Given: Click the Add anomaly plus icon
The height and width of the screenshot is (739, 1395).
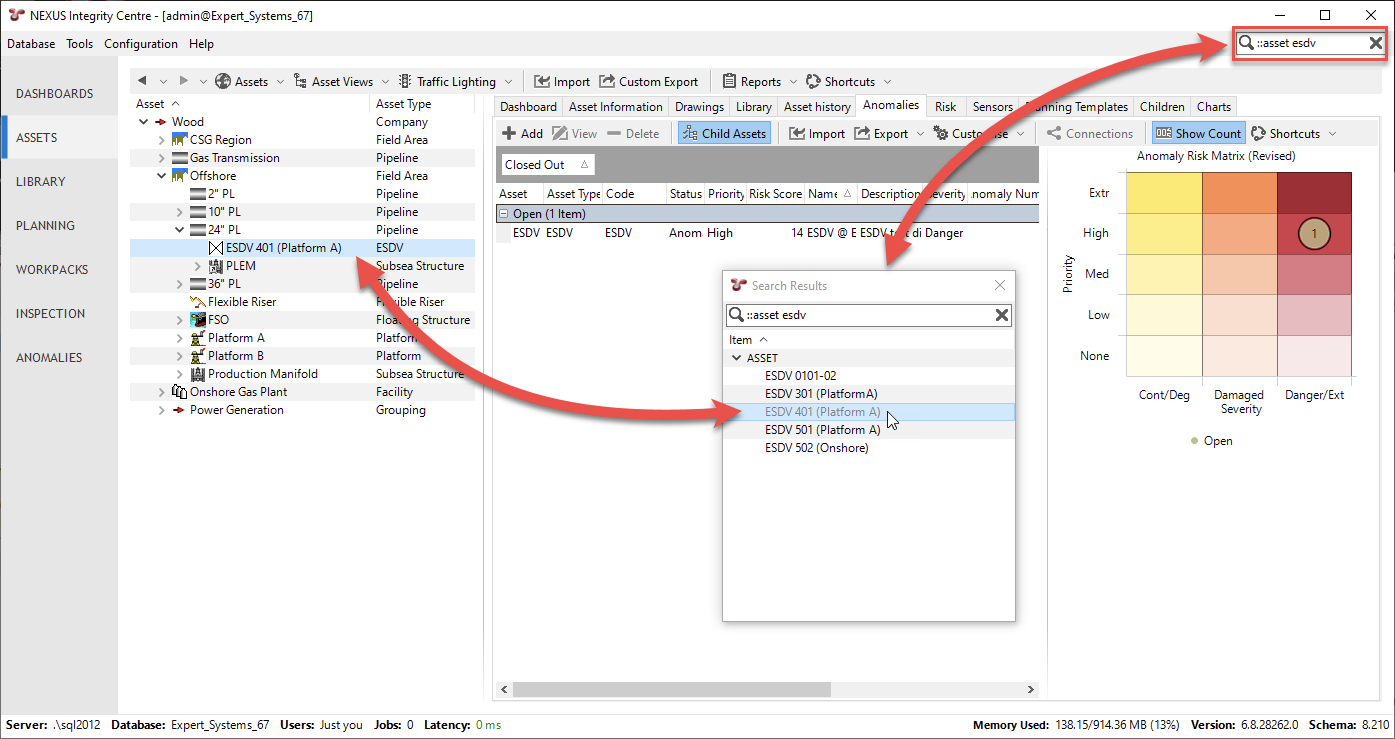Looking at the screenshot, I should pos(509,134).
